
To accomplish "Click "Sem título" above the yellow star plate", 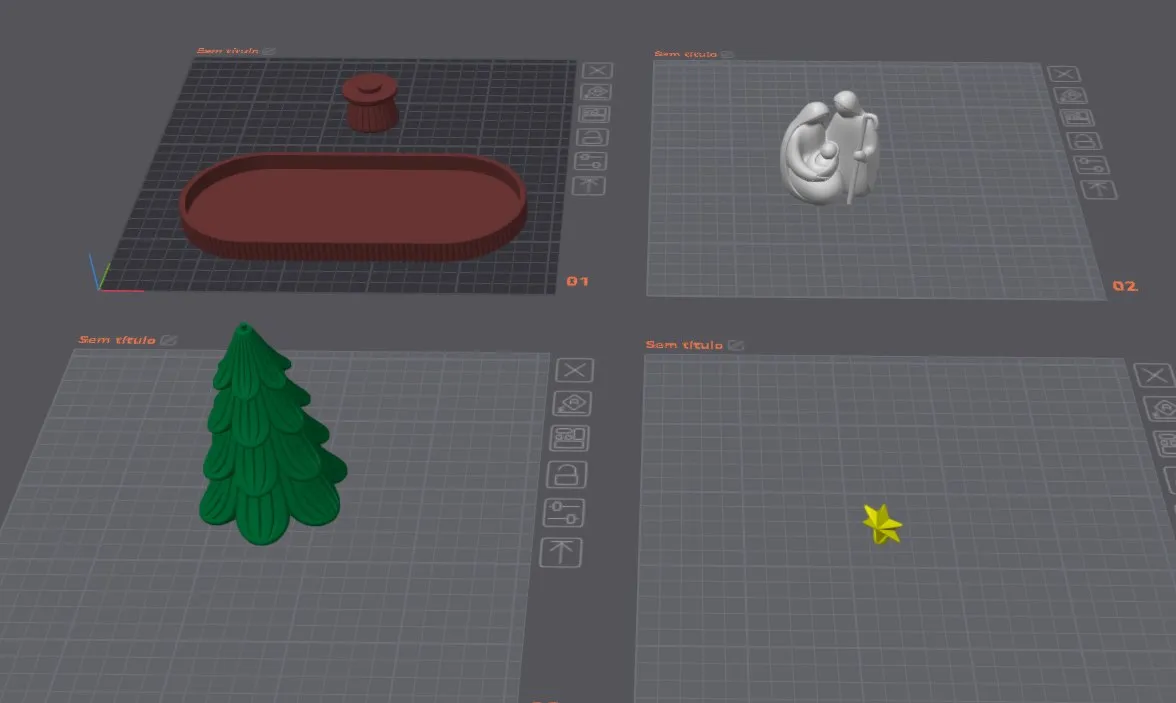I will (684, 345).
